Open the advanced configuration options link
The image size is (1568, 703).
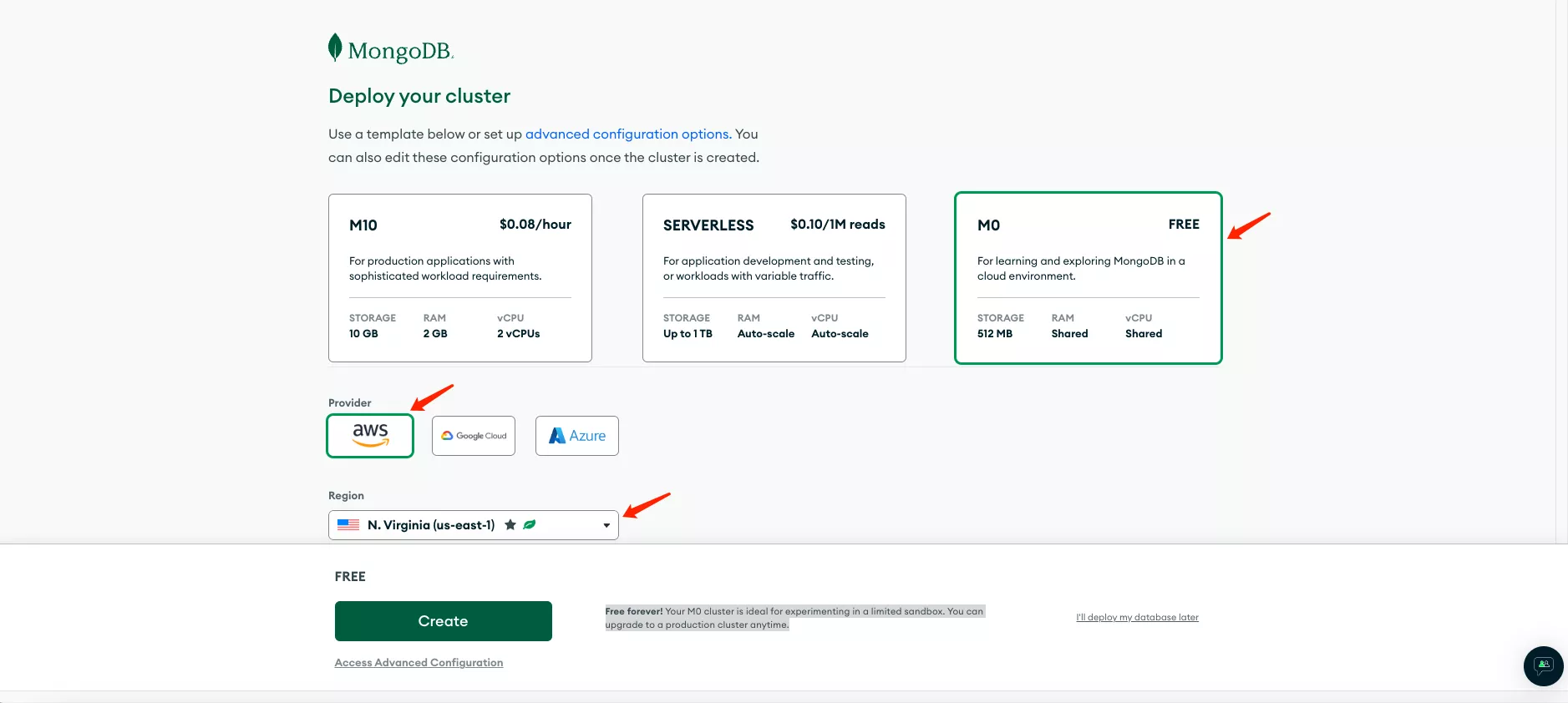point(627,134)
